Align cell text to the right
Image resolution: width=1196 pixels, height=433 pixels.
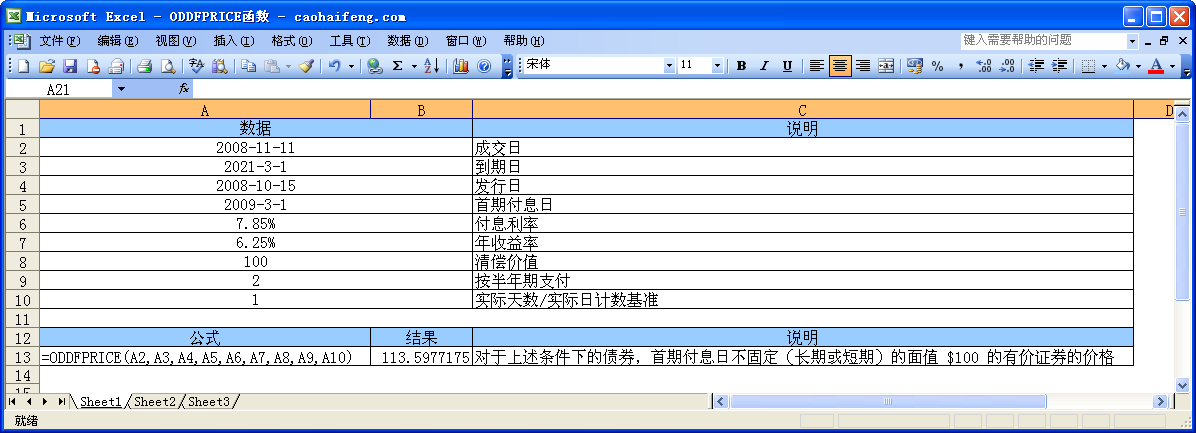[863, 66]
